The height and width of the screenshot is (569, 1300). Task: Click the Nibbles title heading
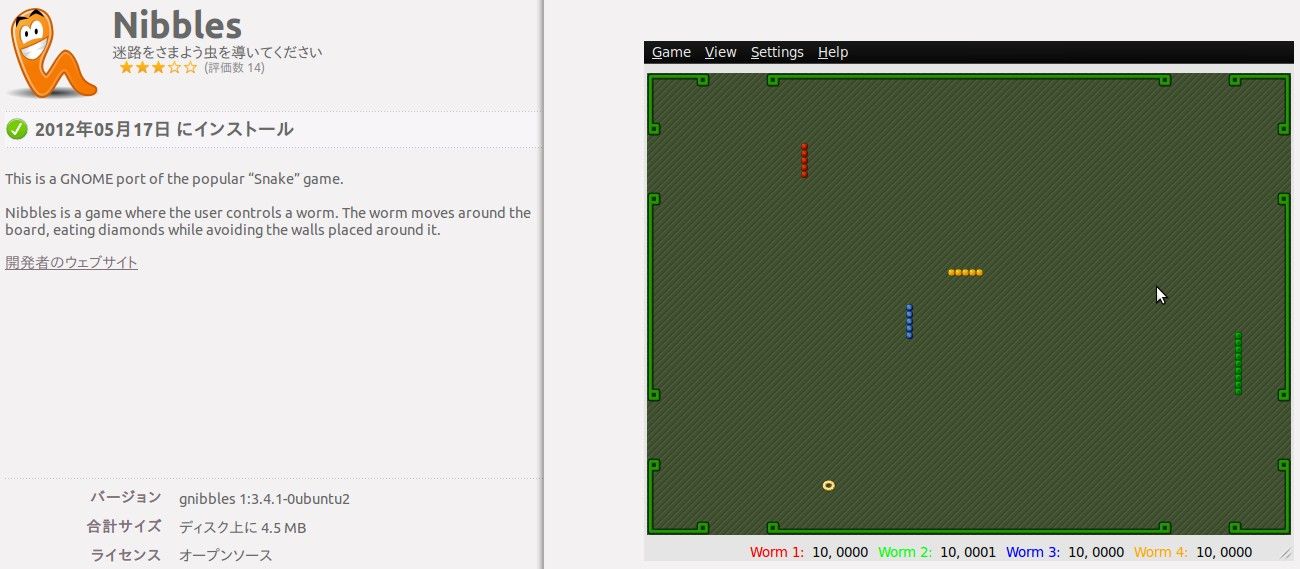coord(177,24)
